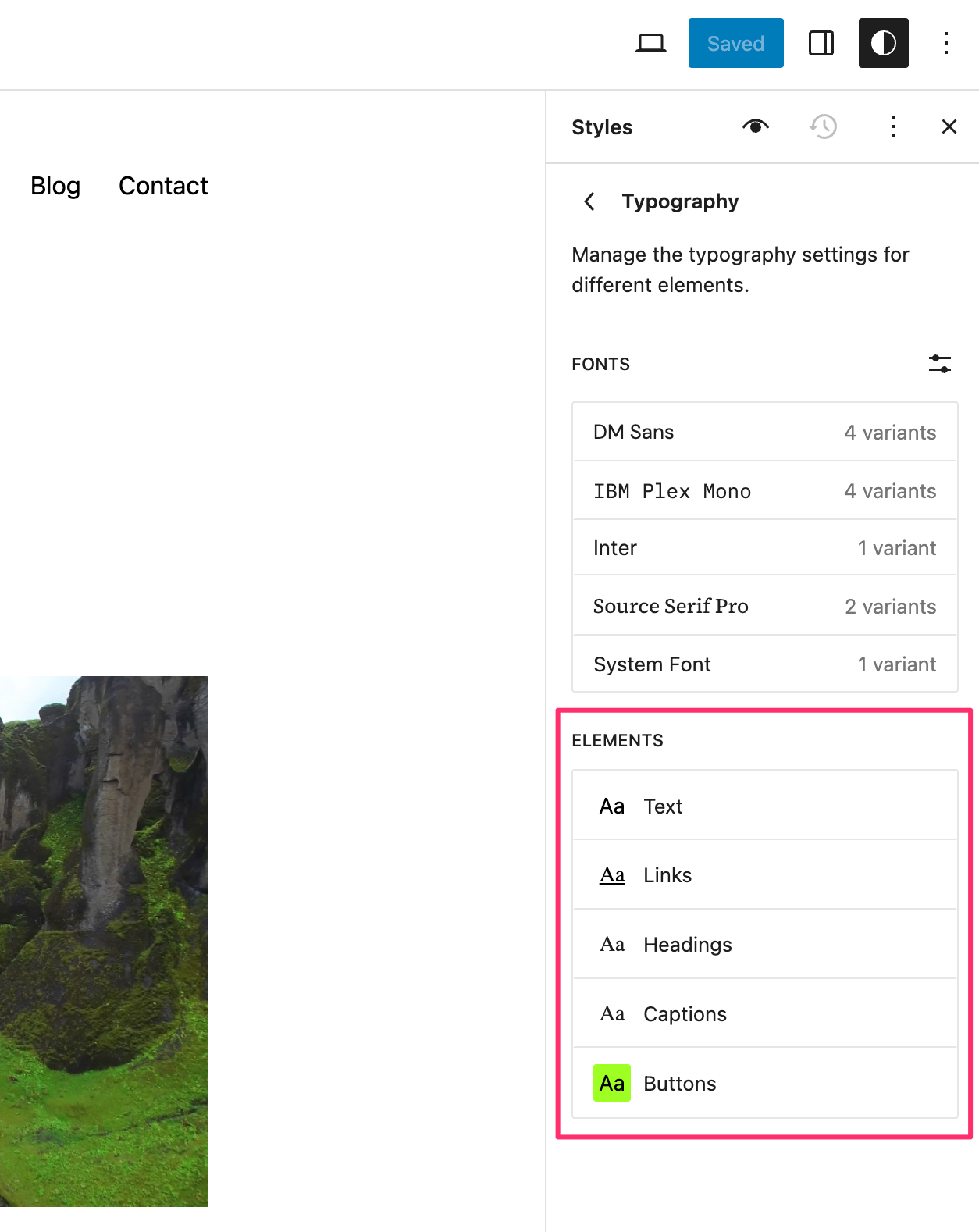Open the Manage fonts sliders icon

(x=939, y=364)
